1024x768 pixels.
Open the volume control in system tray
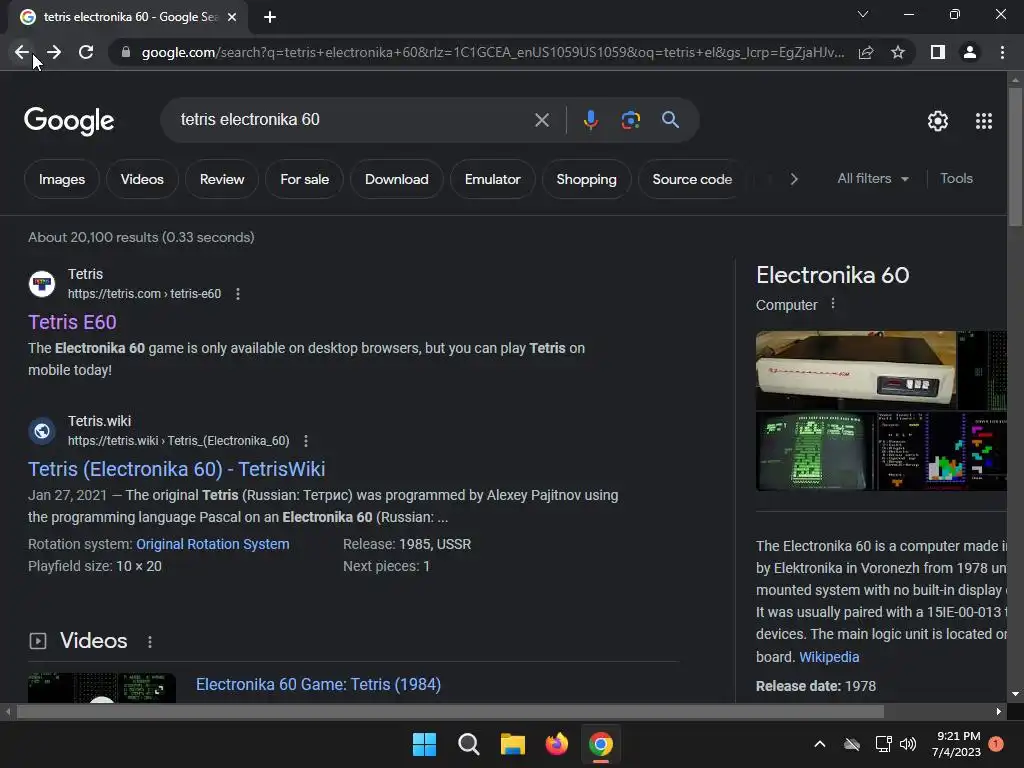pos(908,744)
